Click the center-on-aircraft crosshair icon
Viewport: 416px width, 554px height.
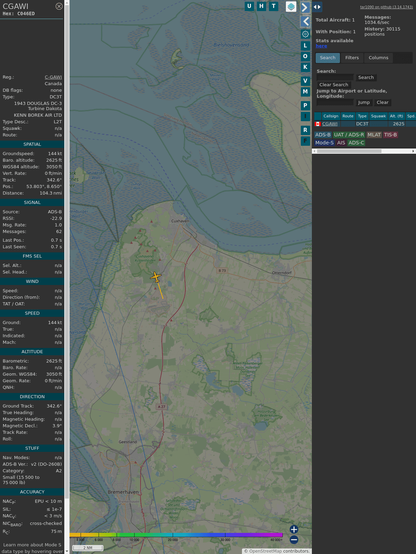pos(305,34)
